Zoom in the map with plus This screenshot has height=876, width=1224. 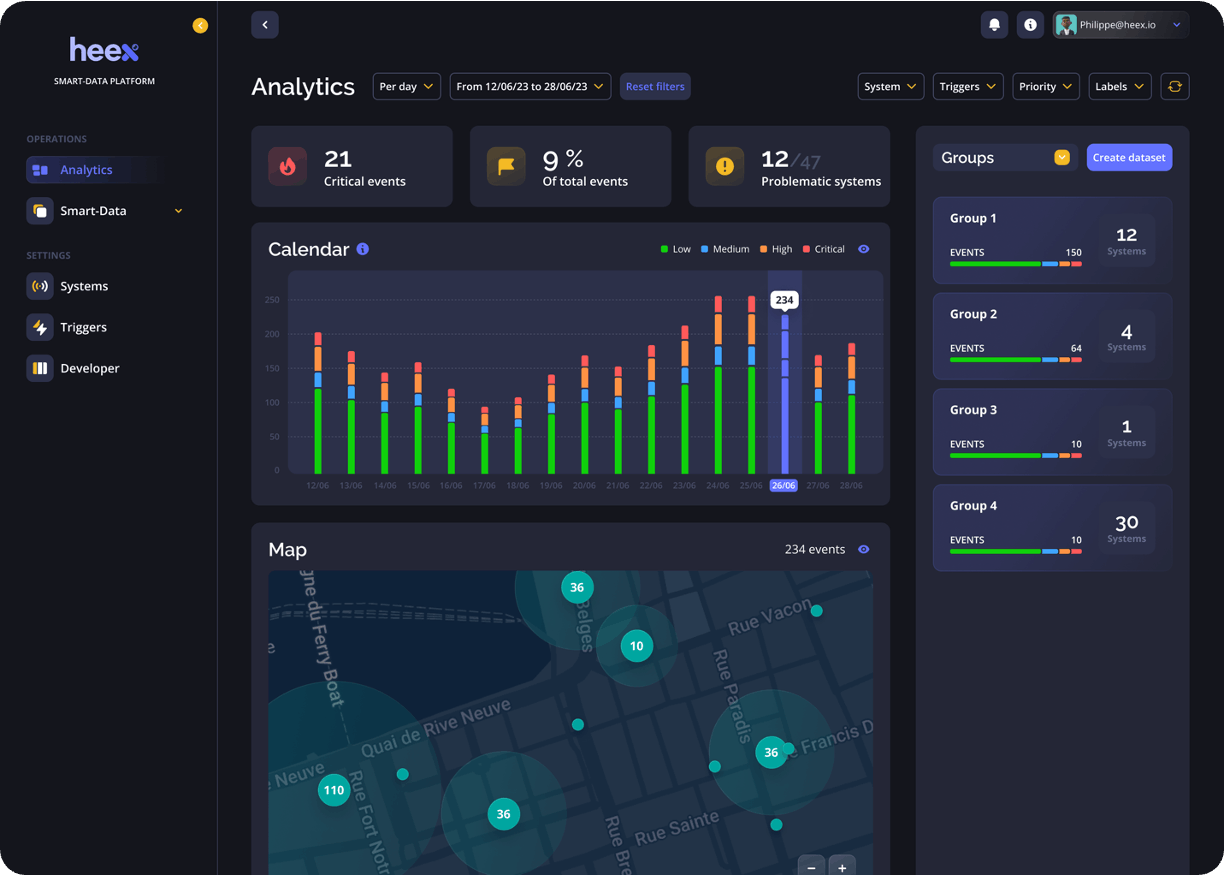click(842, 867)
